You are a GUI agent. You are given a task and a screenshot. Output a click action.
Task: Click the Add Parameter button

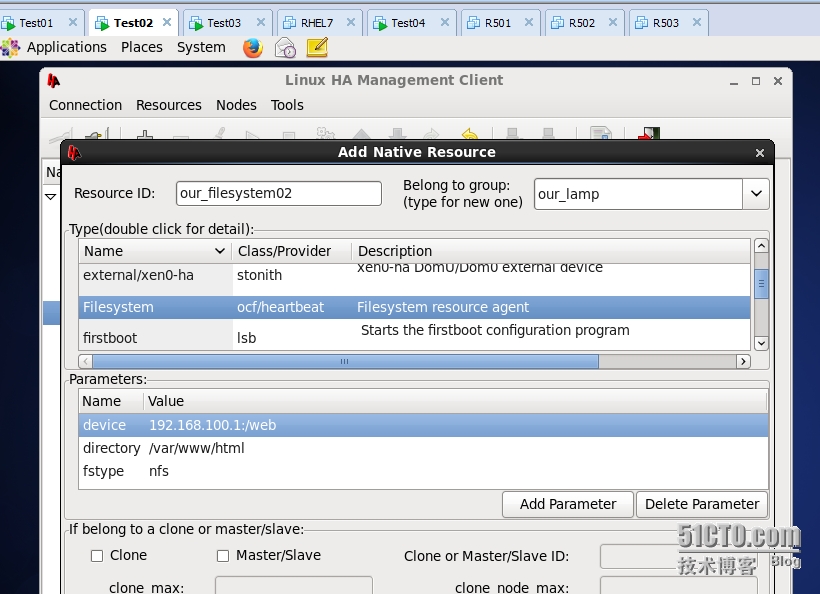click(x=568, y=504)
